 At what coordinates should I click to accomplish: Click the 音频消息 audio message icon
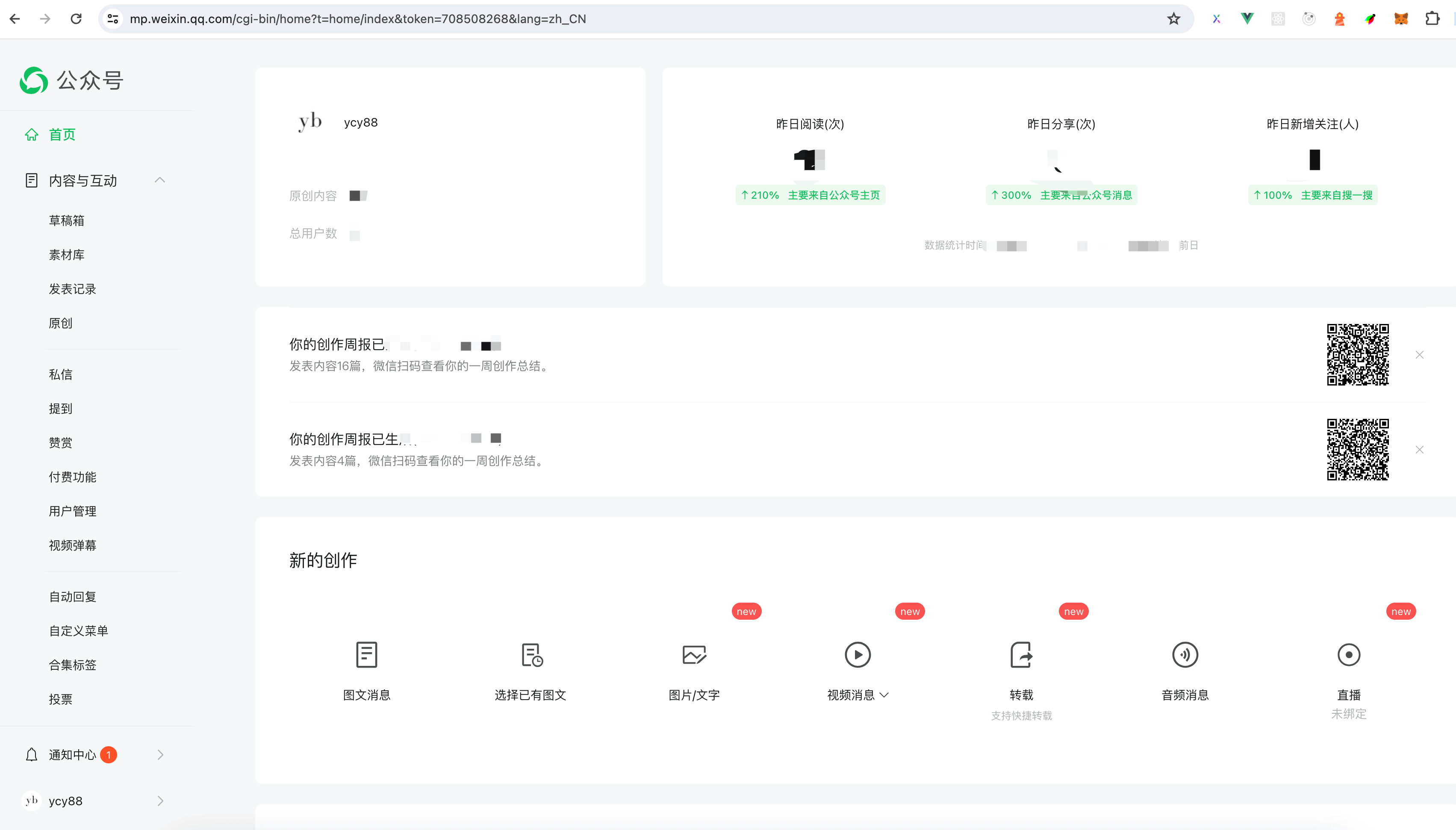[1185, 654]
